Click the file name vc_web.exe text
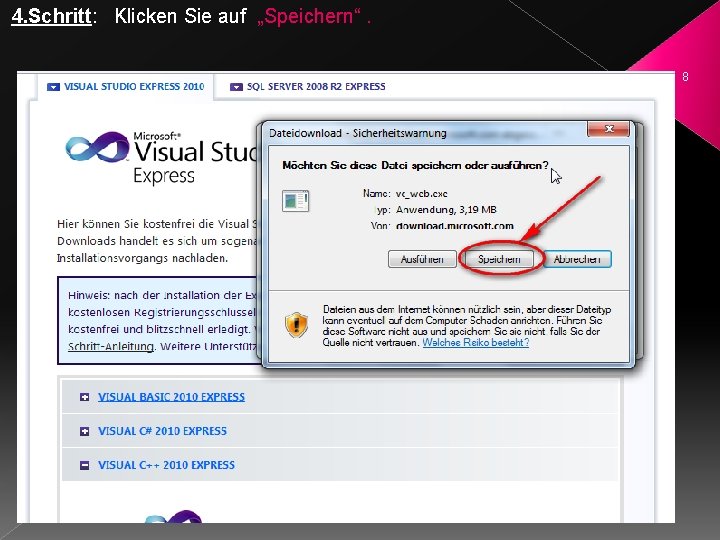Screen dimensions: 720x540 (422, 194)
